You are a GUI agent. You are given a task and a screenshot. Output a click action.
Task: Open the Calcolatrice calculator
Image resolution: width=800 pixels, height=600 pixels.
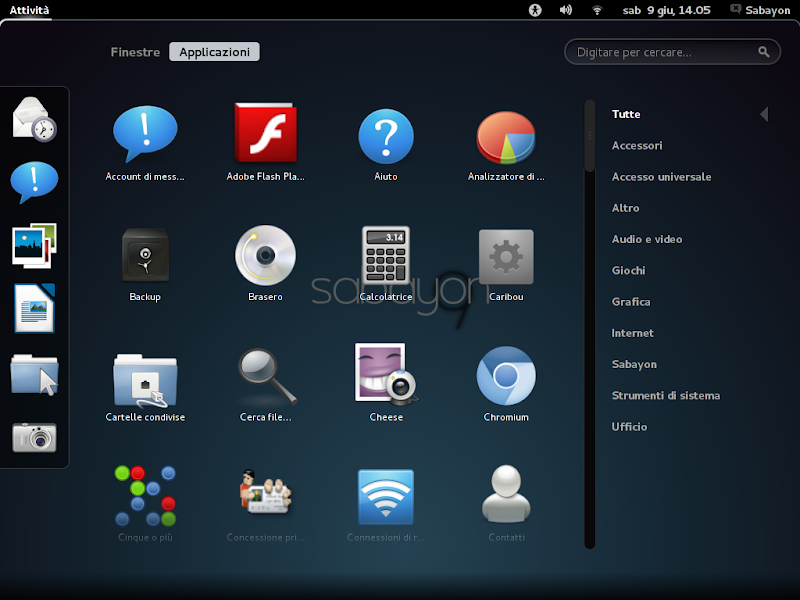pos(386,255)
